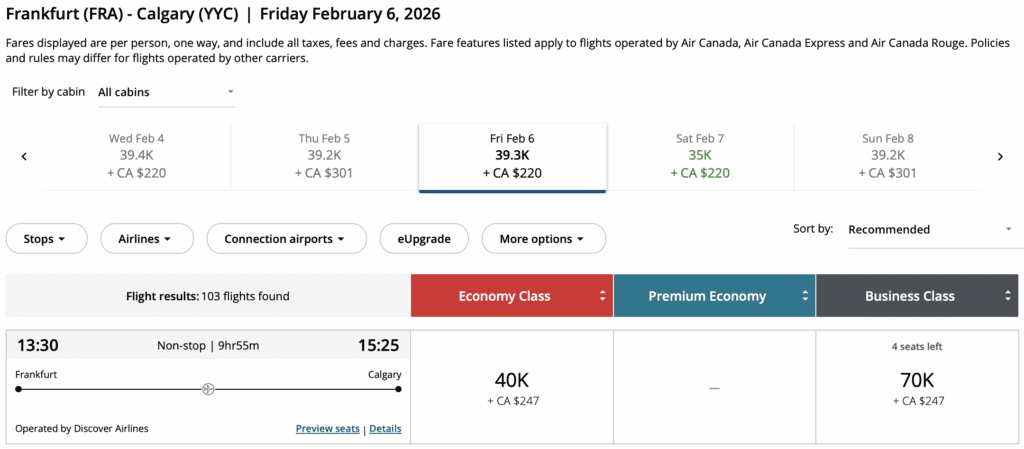Select the Sat Feb 7 date tab

click(x=700, y=156)
